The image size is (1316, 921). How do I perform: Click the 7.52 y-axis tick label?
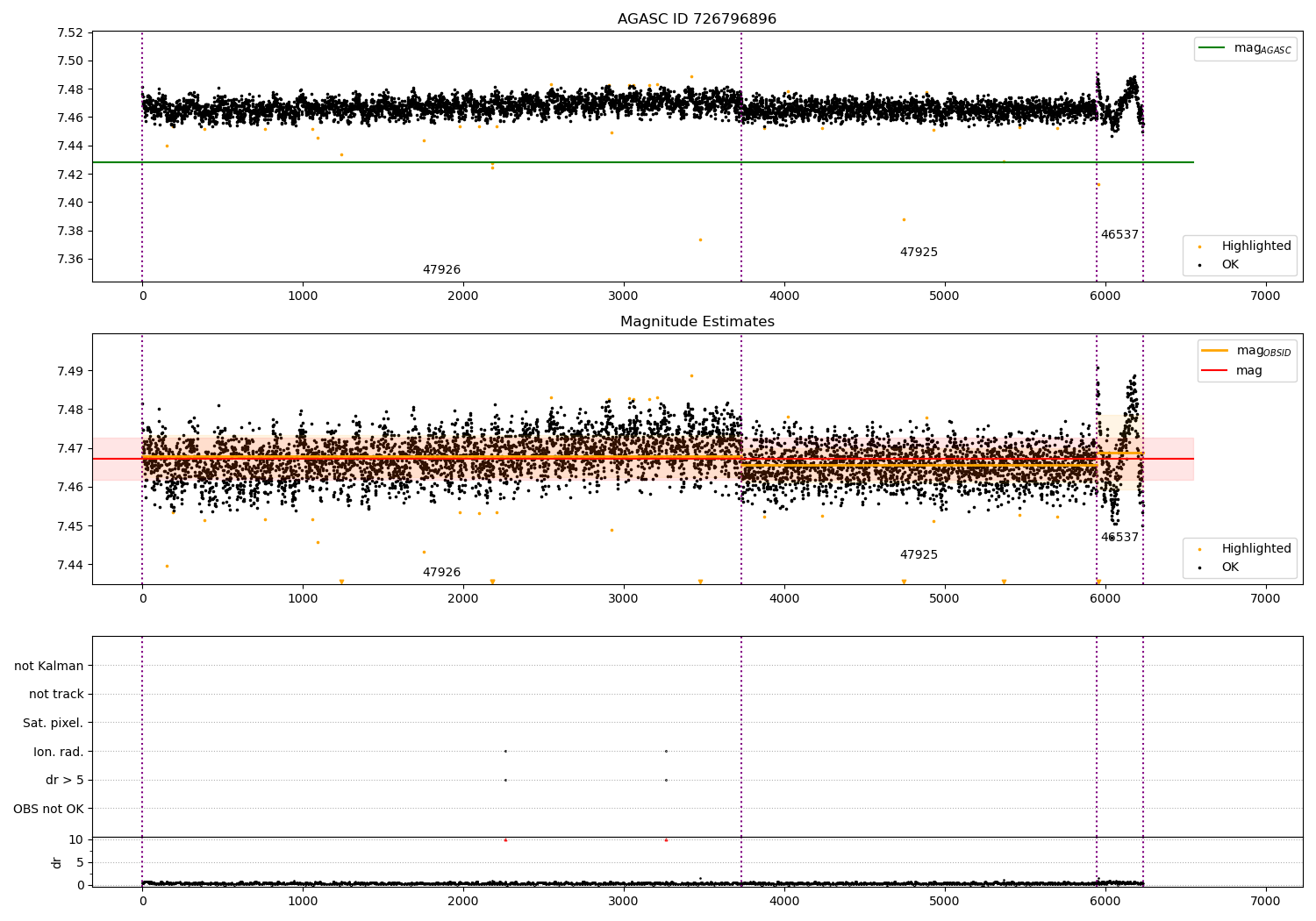(x=69, y=33)
